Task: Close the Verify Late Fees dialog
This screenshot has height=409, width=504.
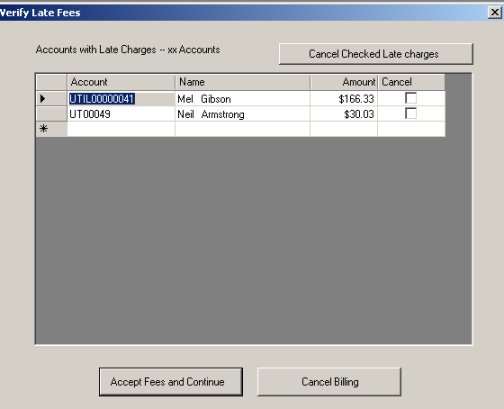Action: [495, 13]
